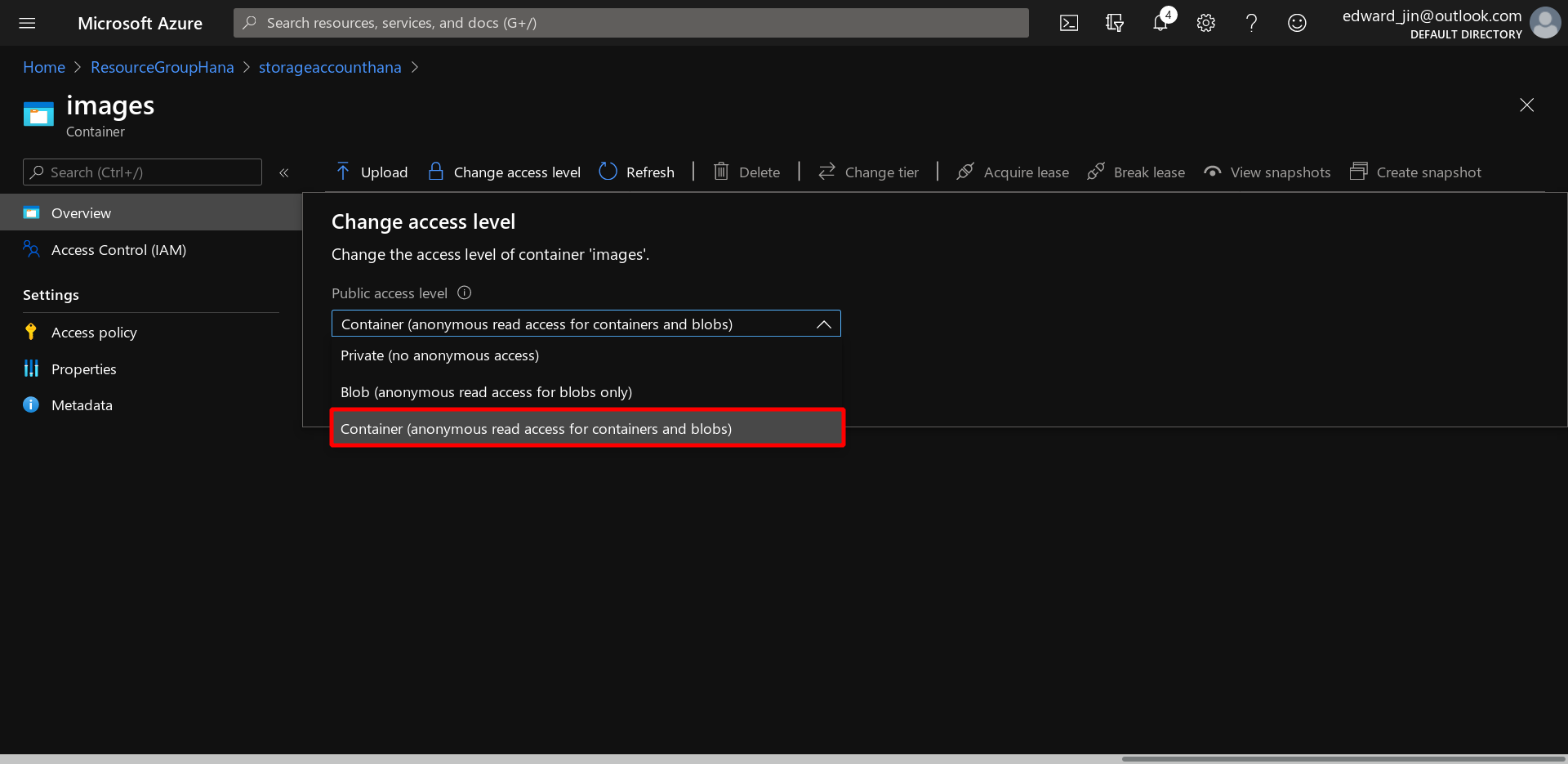This screenshot has height=764, width=1568.
Task: Follow the ResourceGroupHana breadcrumb link
Action: 162,67
